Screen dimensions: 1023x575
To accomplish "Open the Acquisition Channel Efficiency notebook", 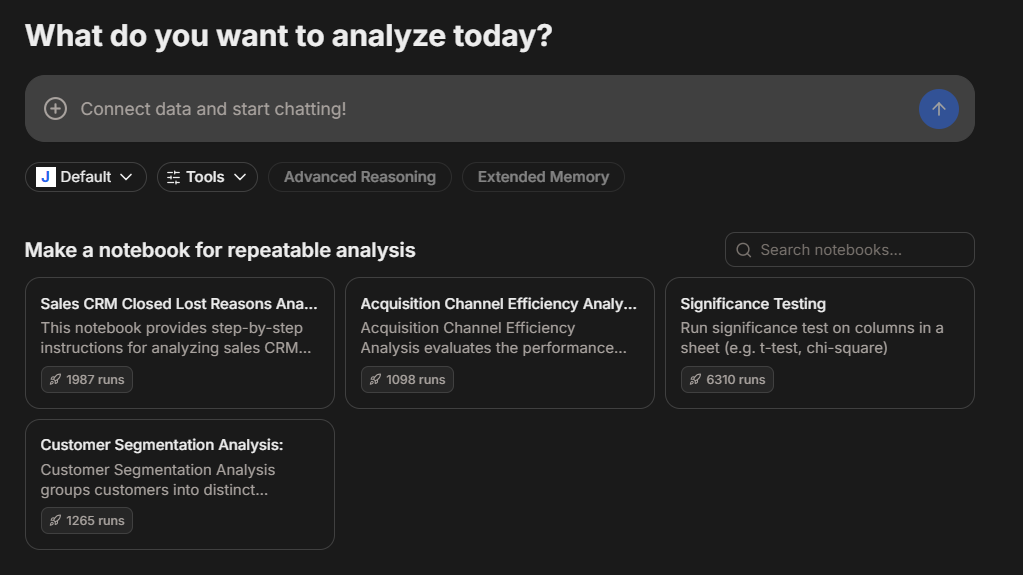I will tap(499, 304).
